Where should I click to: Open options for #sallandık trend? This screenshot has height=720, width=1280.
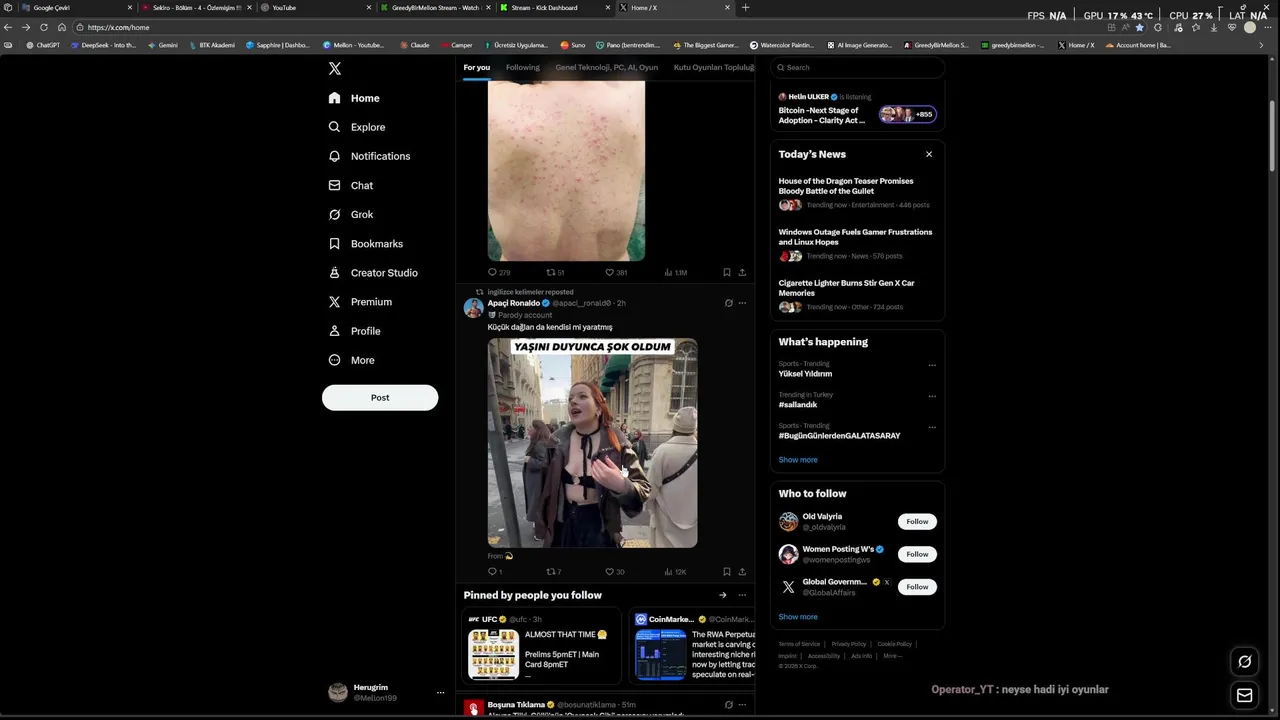[932, 396]
